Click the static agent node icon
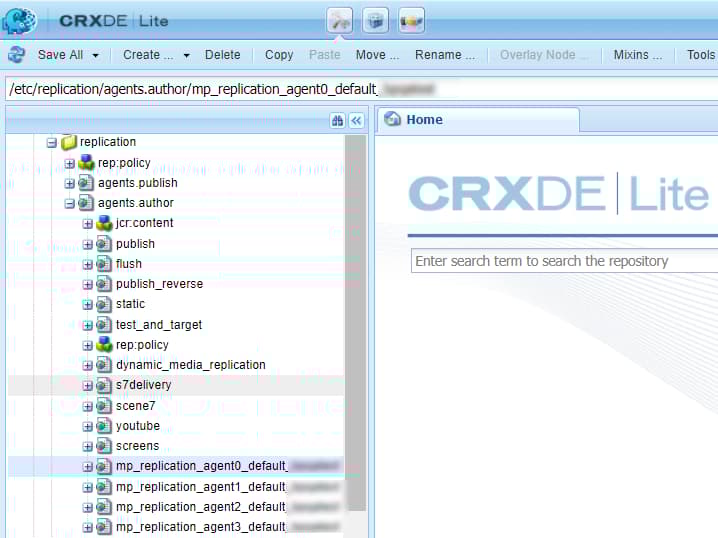 click(x=104, y=304)
